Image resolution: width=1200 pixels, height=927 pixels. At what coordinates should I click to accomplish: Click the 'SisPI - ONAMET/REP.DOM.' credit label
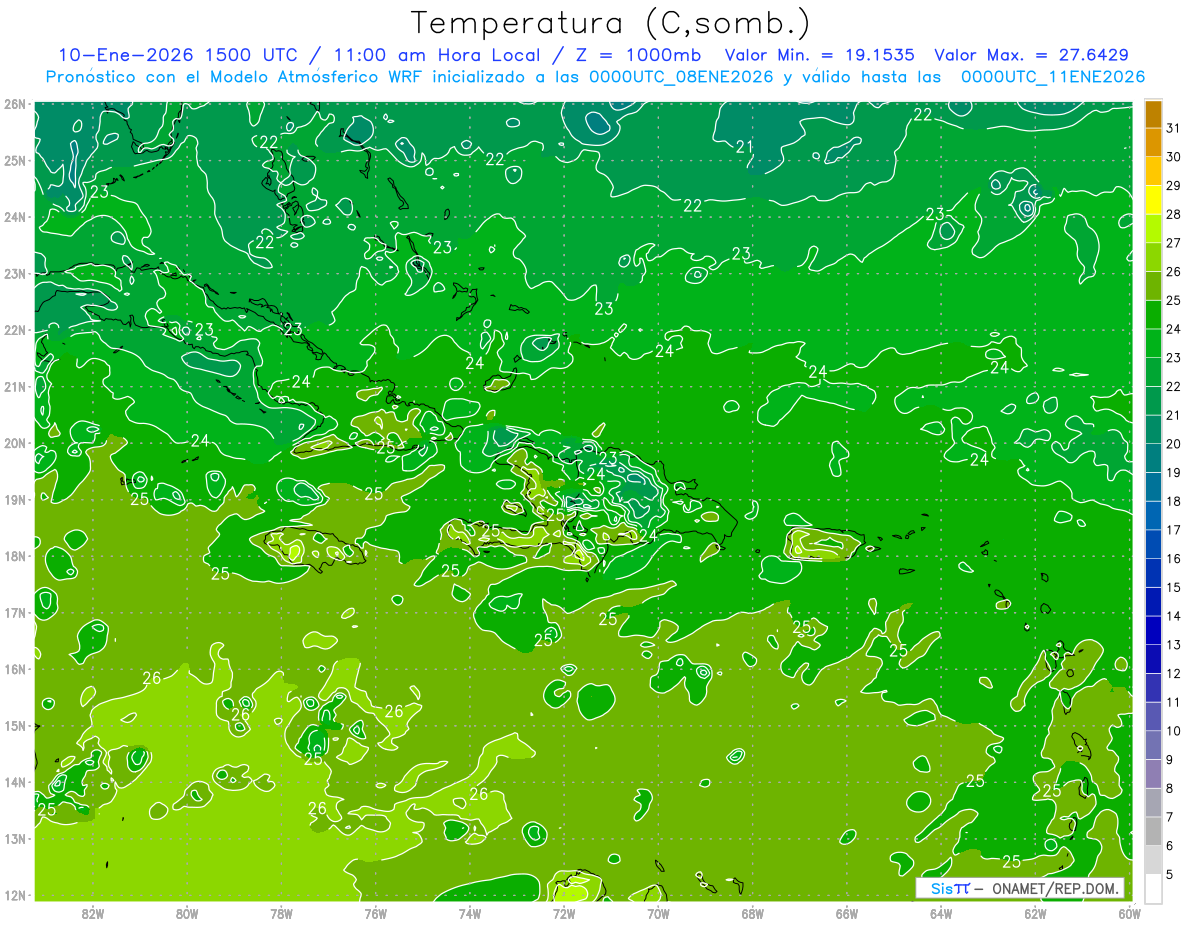(1019, 888)
